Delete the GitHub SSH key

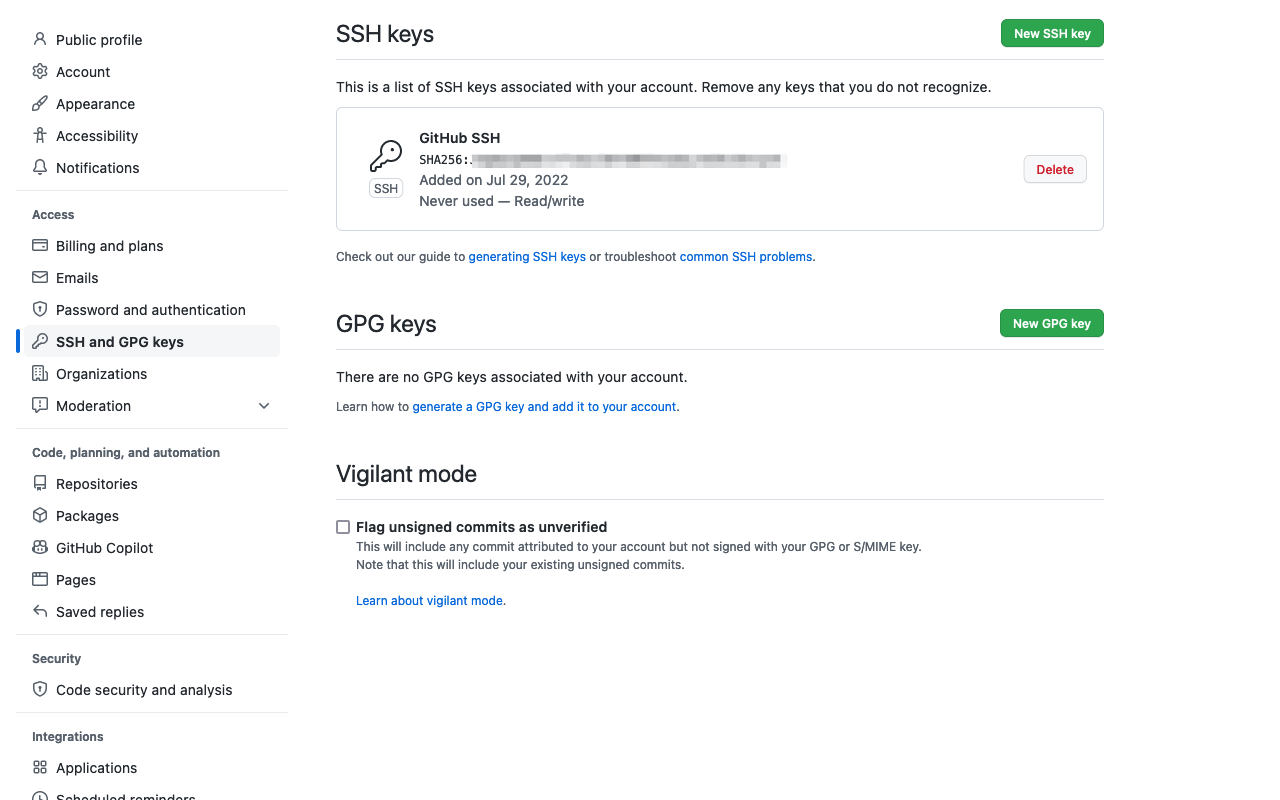pyautogui.click(x=1055, y=170)
